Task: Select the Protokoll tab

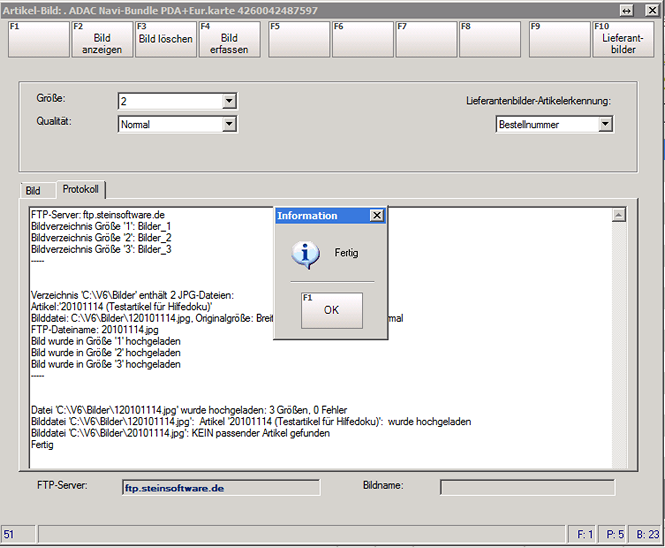Action: coord(81,188)
